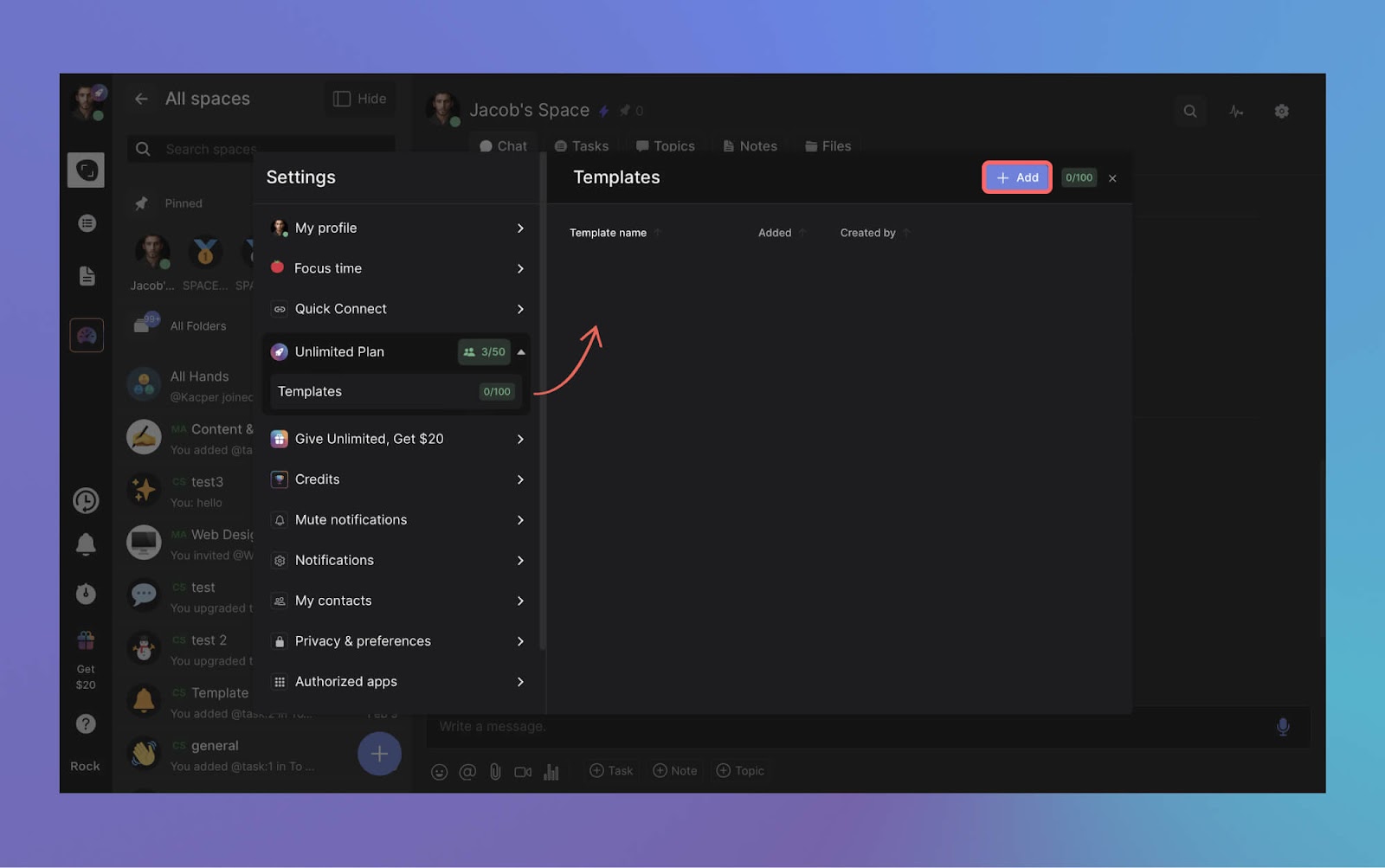This screenshot has height=868, width=1385.
Task: Switch to the Tasks tab
Action: (582, 146)
